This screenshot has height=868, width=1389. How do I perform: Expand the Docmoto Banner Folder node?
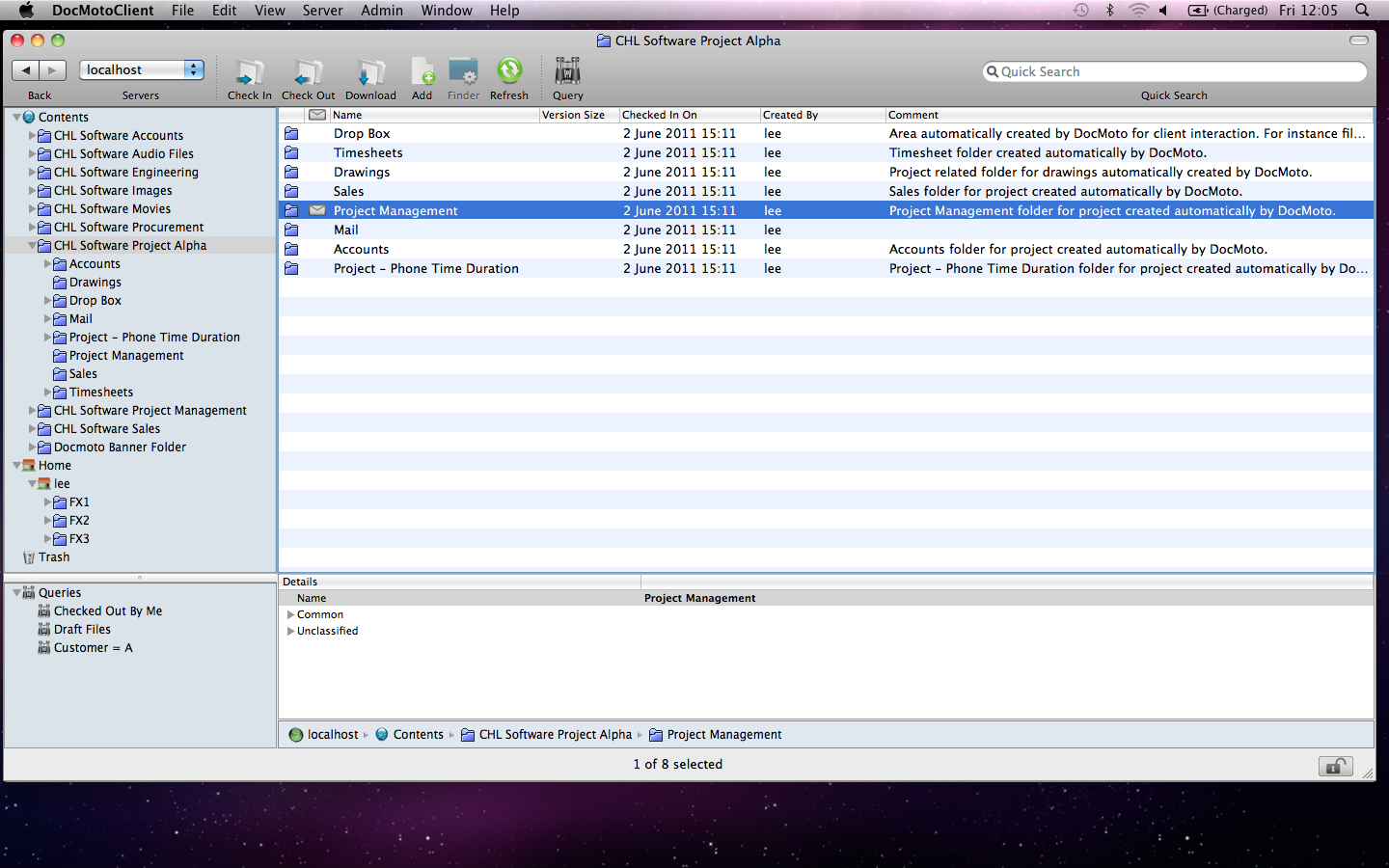tap(32, 448)
